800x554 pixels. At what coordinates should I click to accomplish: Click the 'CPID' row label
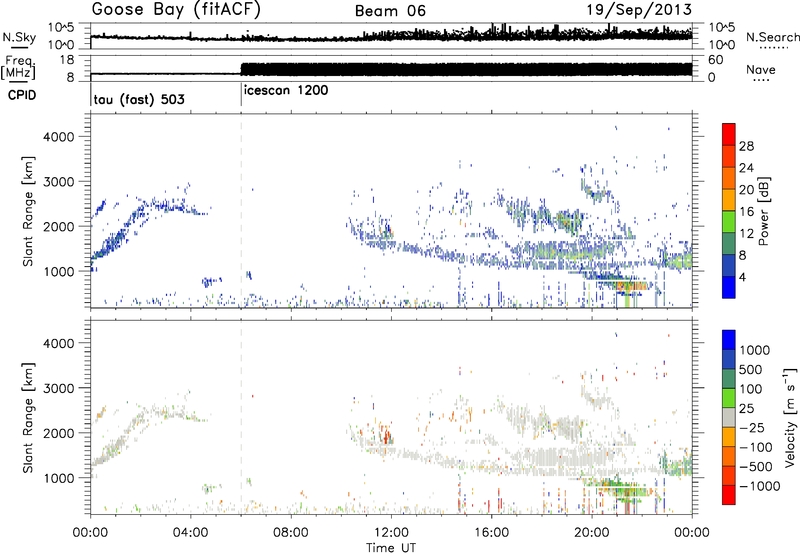point(22,95)
